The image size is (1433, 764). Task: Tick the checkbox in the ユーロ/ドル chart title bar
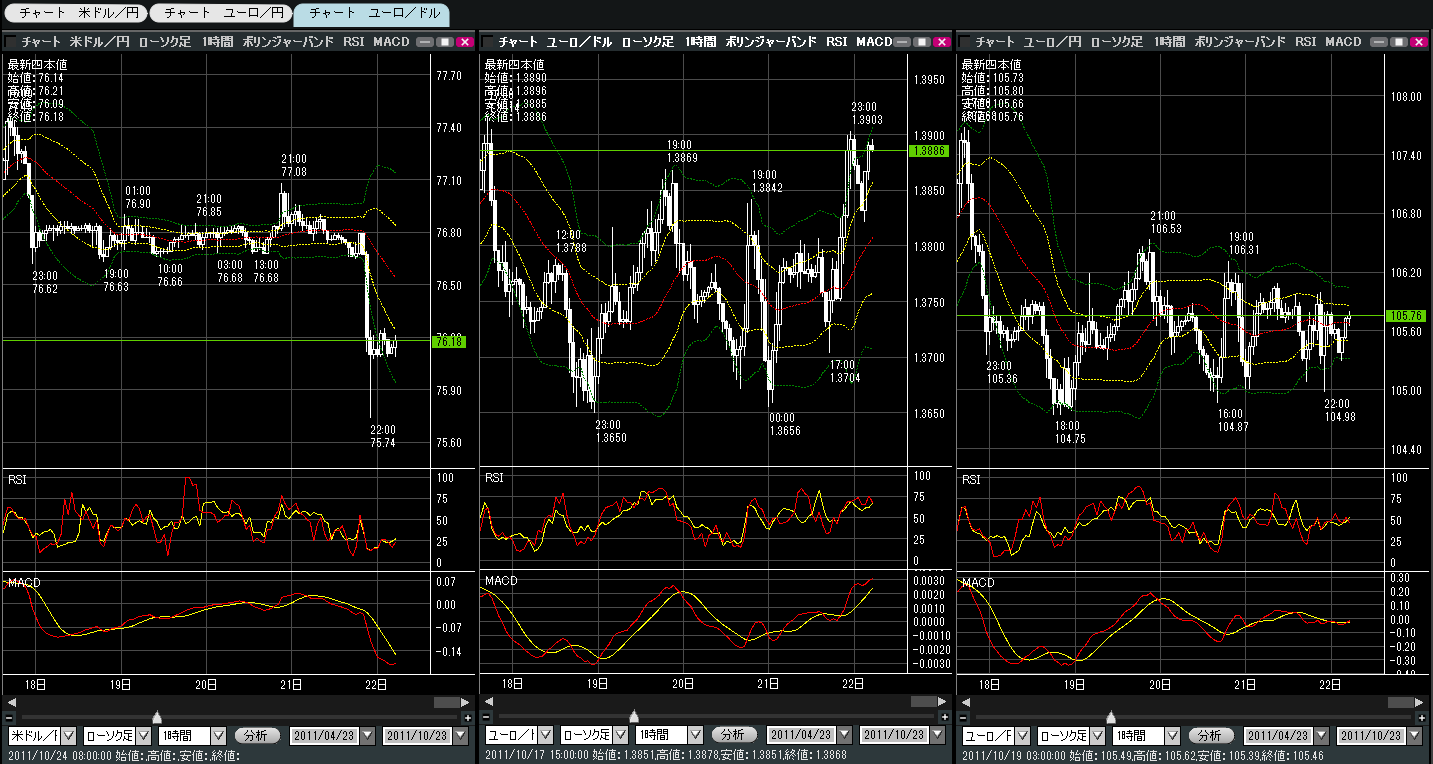[488, 42]
